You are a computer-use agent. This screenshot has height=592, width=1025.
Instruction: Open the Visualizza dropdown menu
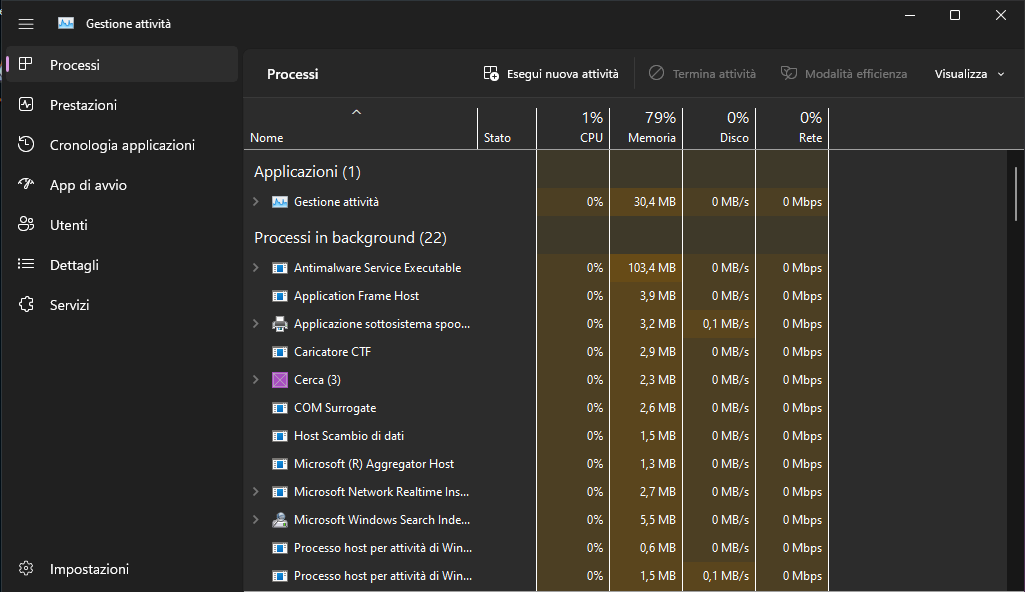coord(969,74)
